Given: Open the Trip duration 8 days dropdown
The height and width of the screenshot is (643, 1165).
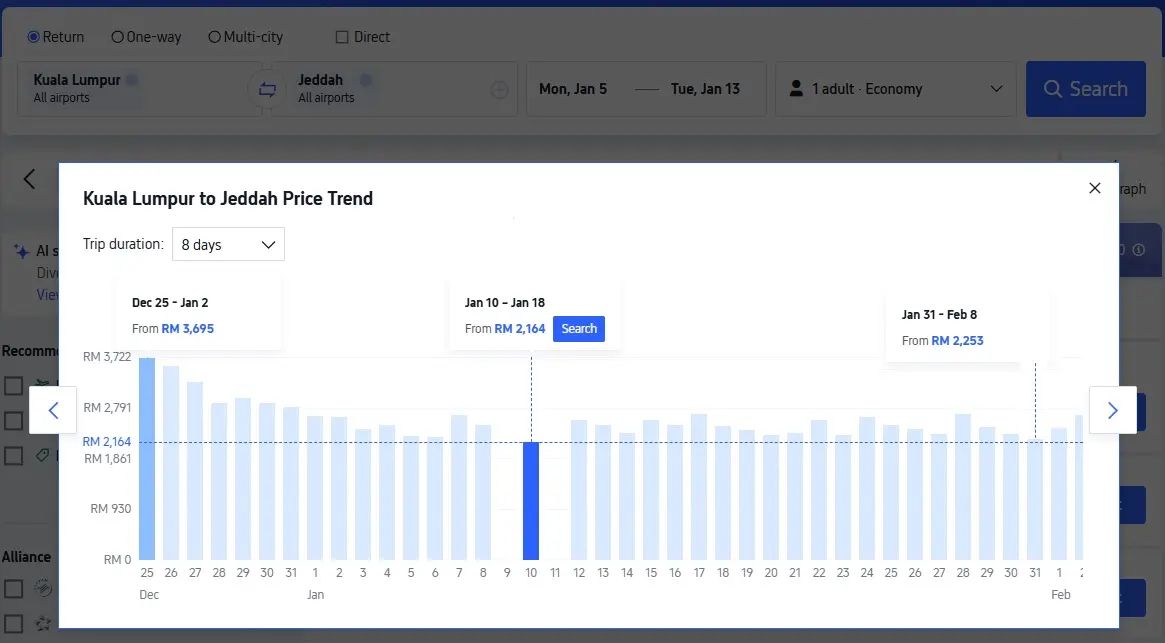Looking at the screenshot, I should [x=228, y=244].
